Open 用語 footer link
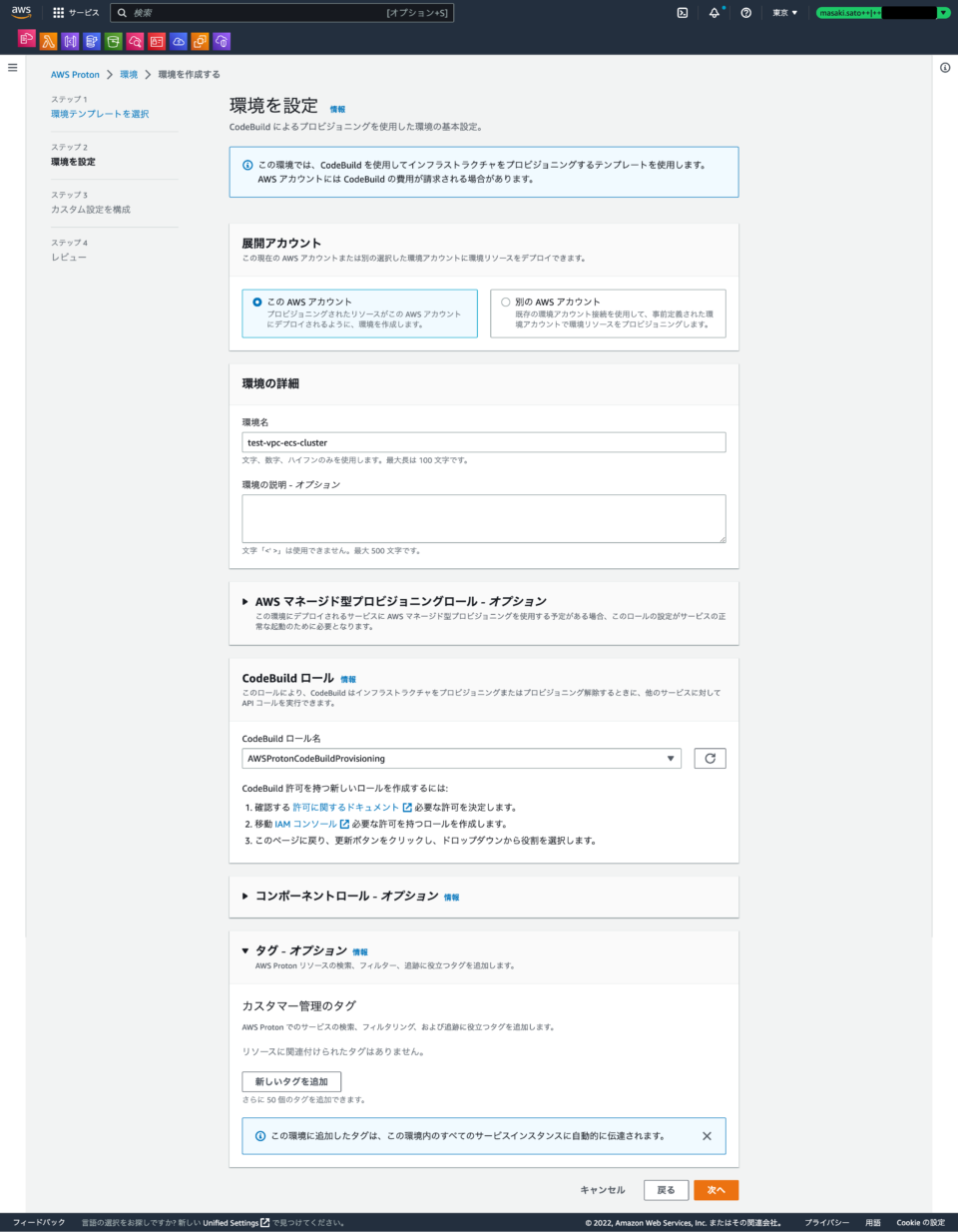The height and width of the screenshot is (1232, 958). pos(873,1223)
